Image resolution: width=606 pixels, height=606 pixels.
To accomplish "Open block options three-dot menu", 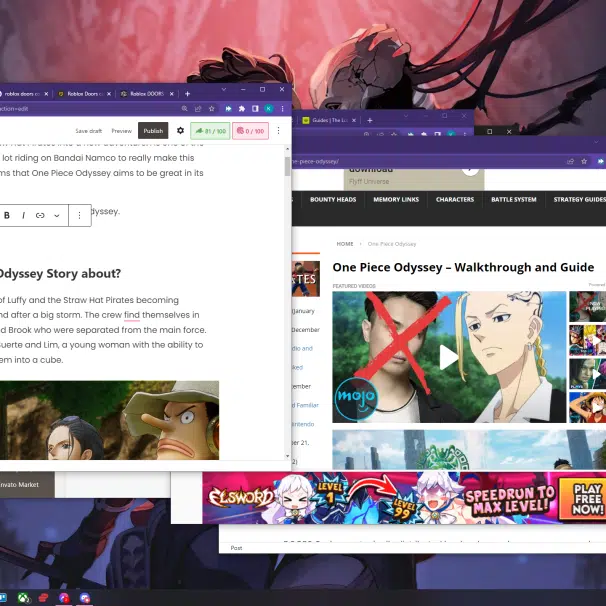I will [x=80, y=215].
